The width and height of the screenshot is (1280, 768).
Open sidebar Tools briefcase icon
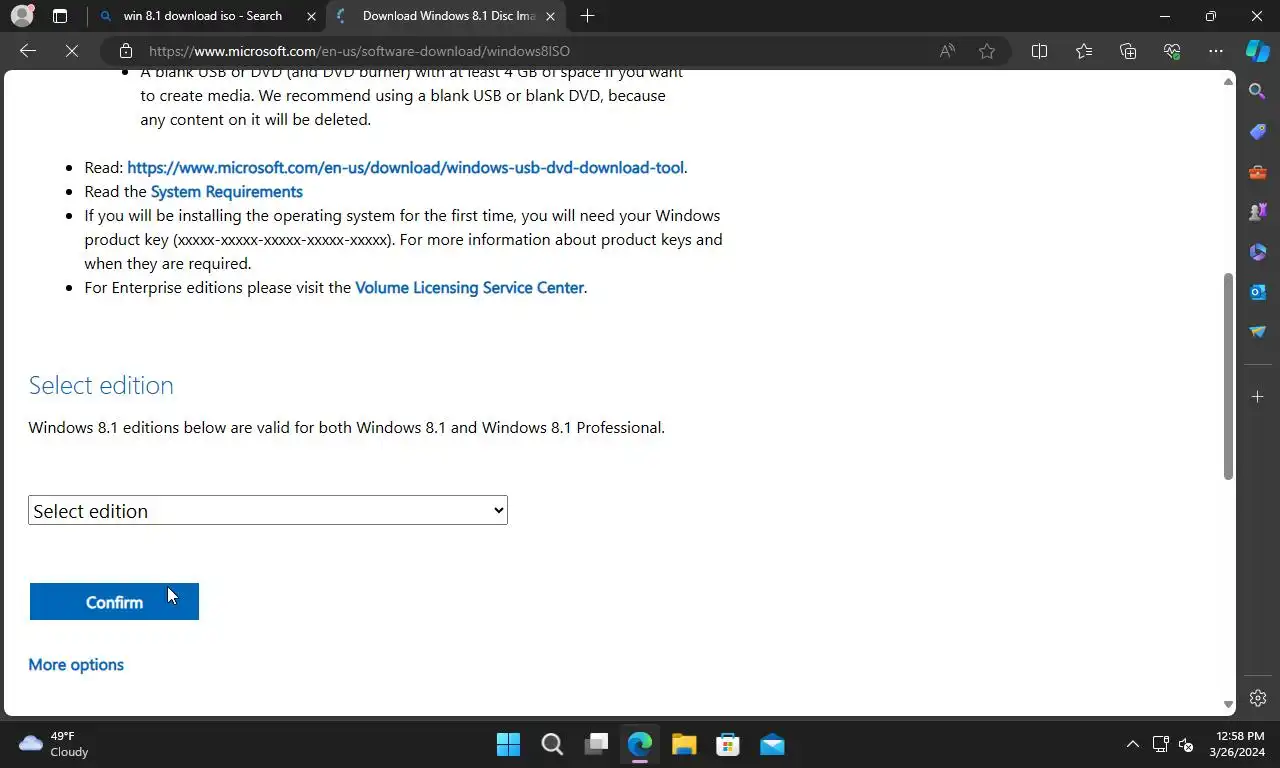(1258, 172)
